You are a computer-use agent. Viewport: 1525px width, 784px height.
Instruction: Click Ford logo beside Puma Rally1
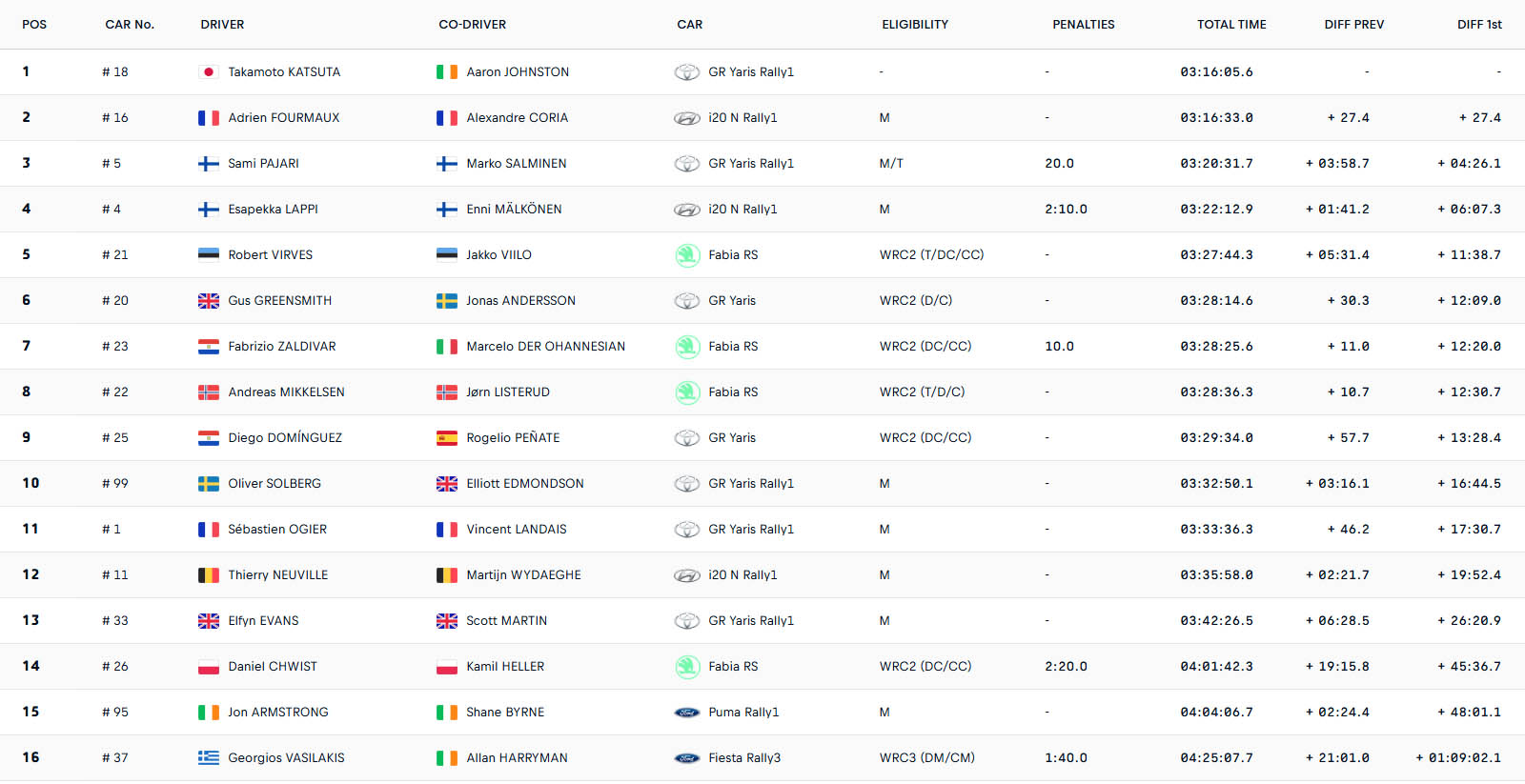686,713
